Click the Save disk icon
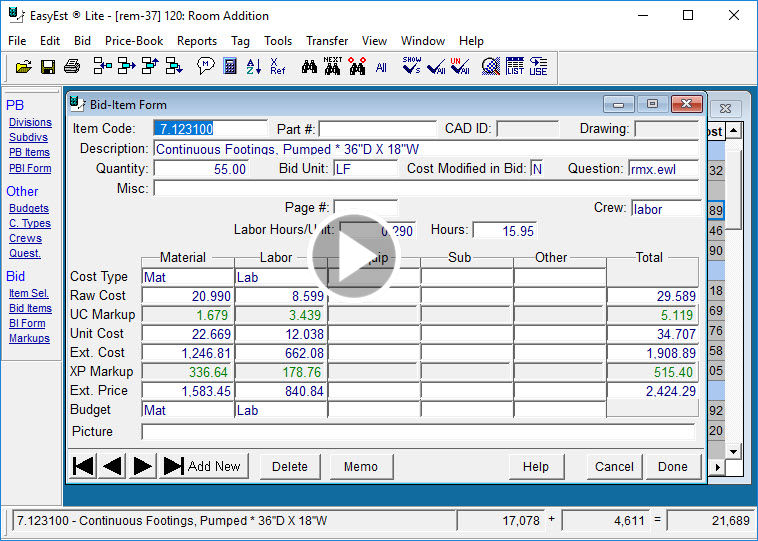Viewport: 758px width, 541px height. coord(47,67)
